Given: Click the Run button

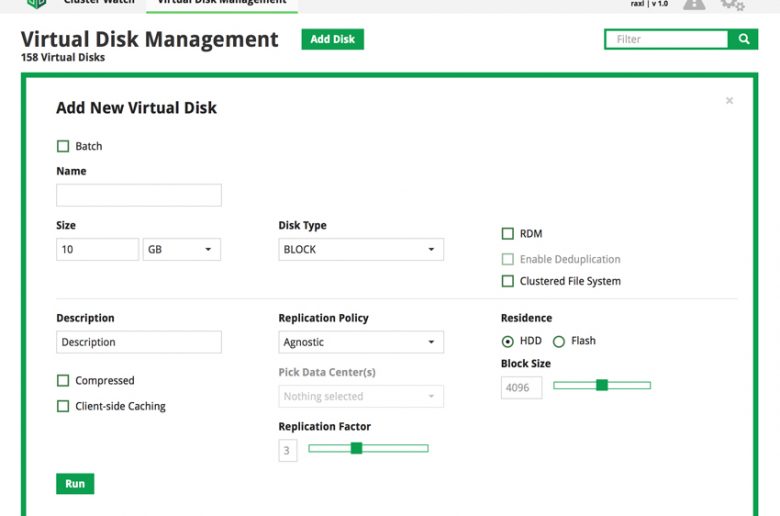Looking at the screenshot, I should pyautogui.click(x=75, y=484).
